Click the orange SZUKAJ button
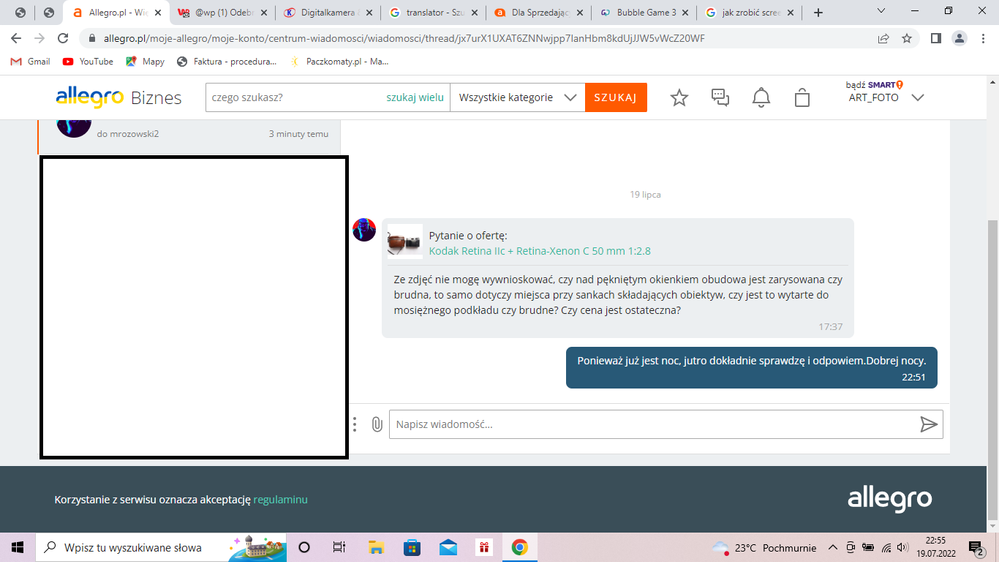 (x=615, y=98)
